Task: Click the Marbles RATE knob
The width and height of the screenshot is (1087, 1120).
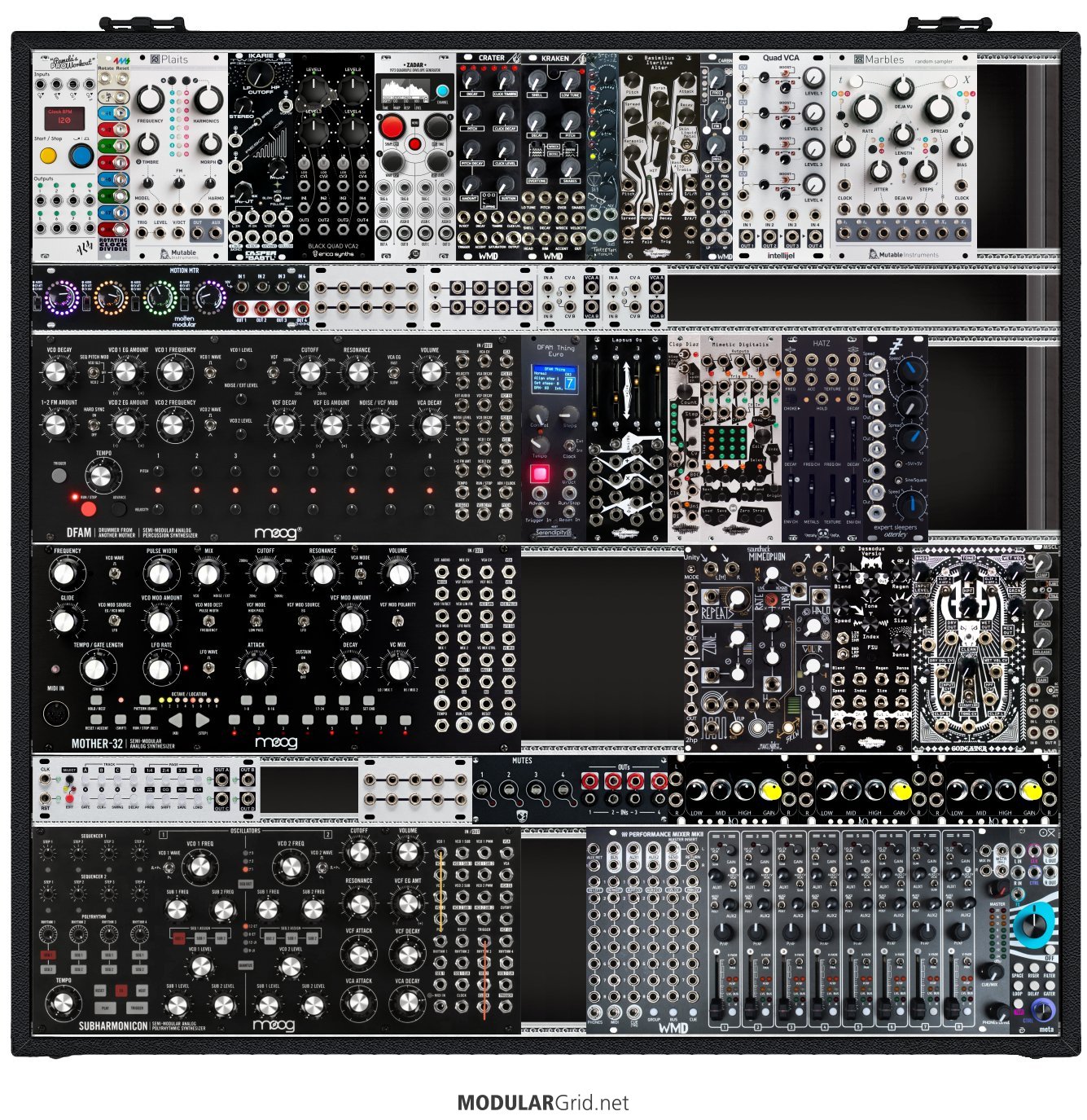Action: 868,108
